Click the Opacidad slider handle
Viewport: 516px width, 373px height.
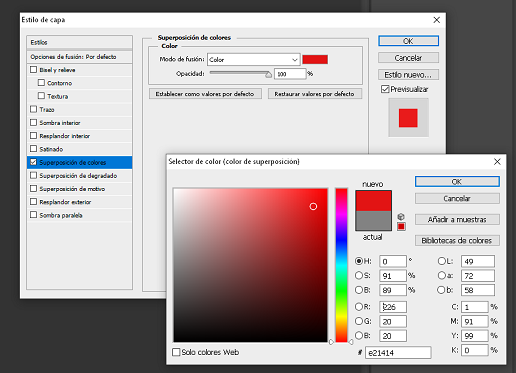coord(268,75)
